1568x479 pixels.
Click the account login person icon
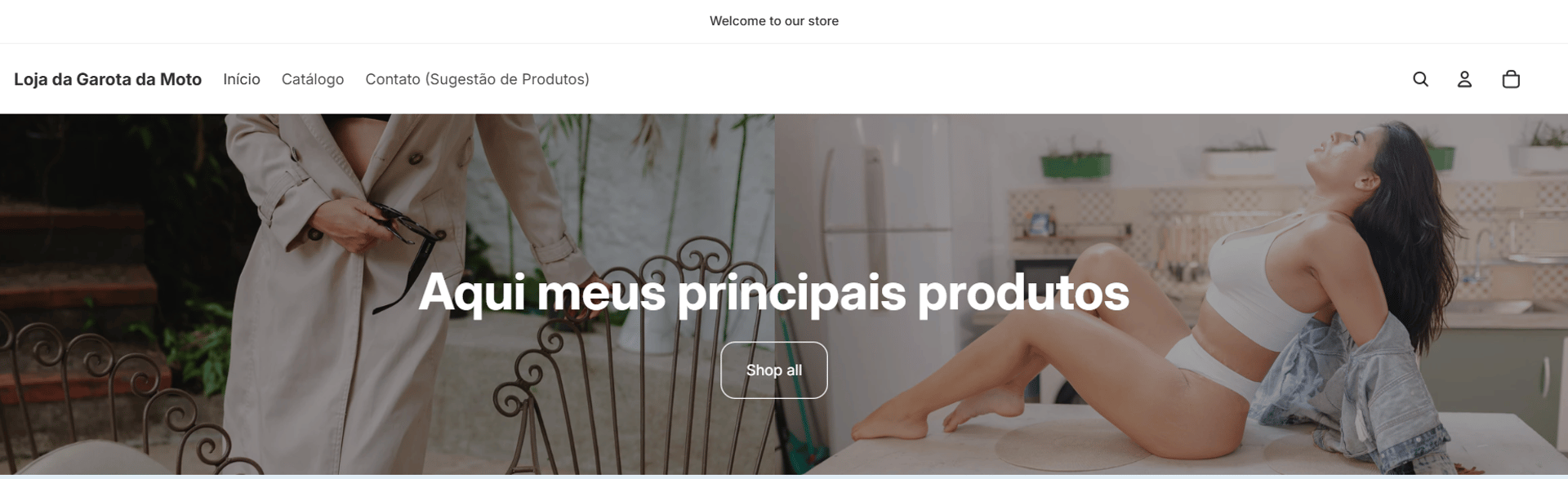[1464, 79]
